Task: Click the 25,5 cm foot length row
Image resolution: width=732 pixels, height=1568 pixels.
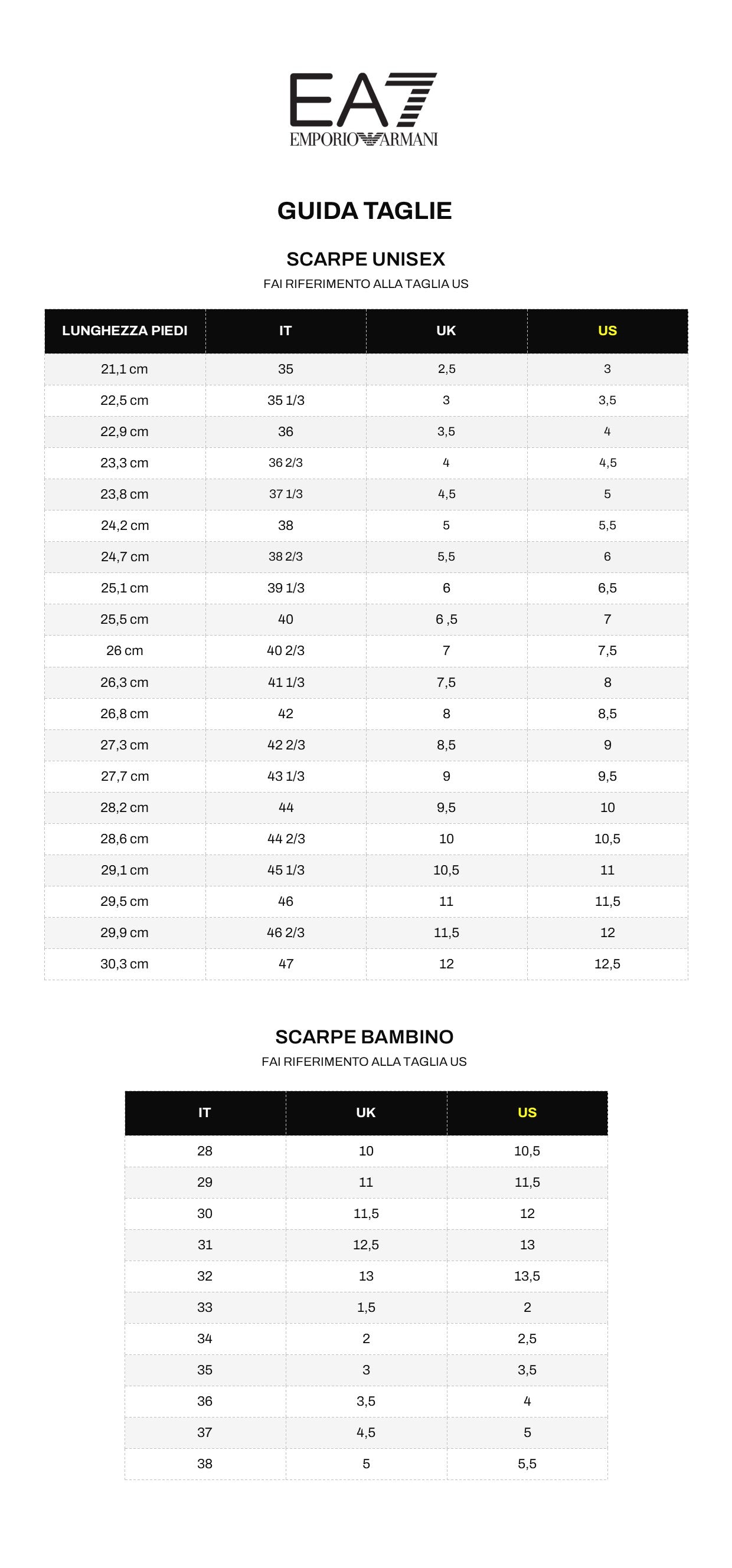Action: pos(125,619)
